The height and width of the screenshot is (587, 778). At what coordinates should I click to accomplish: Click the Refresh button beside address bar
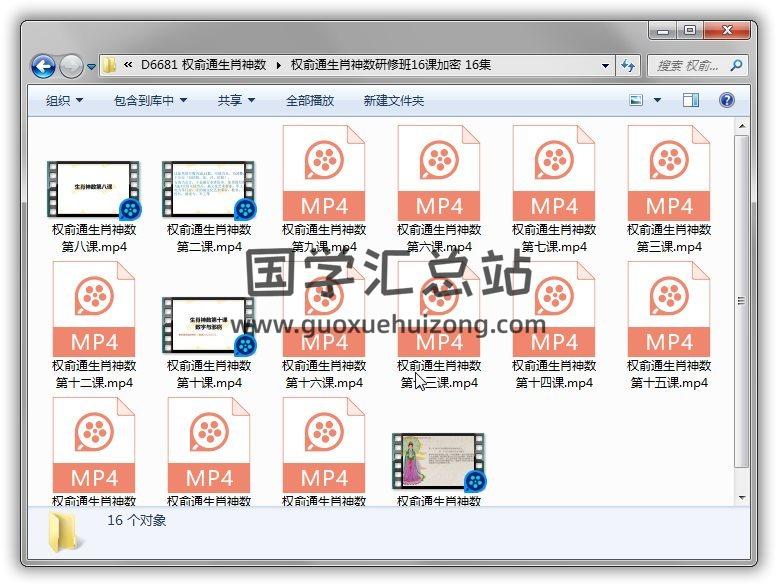click(x=628, y=65)
